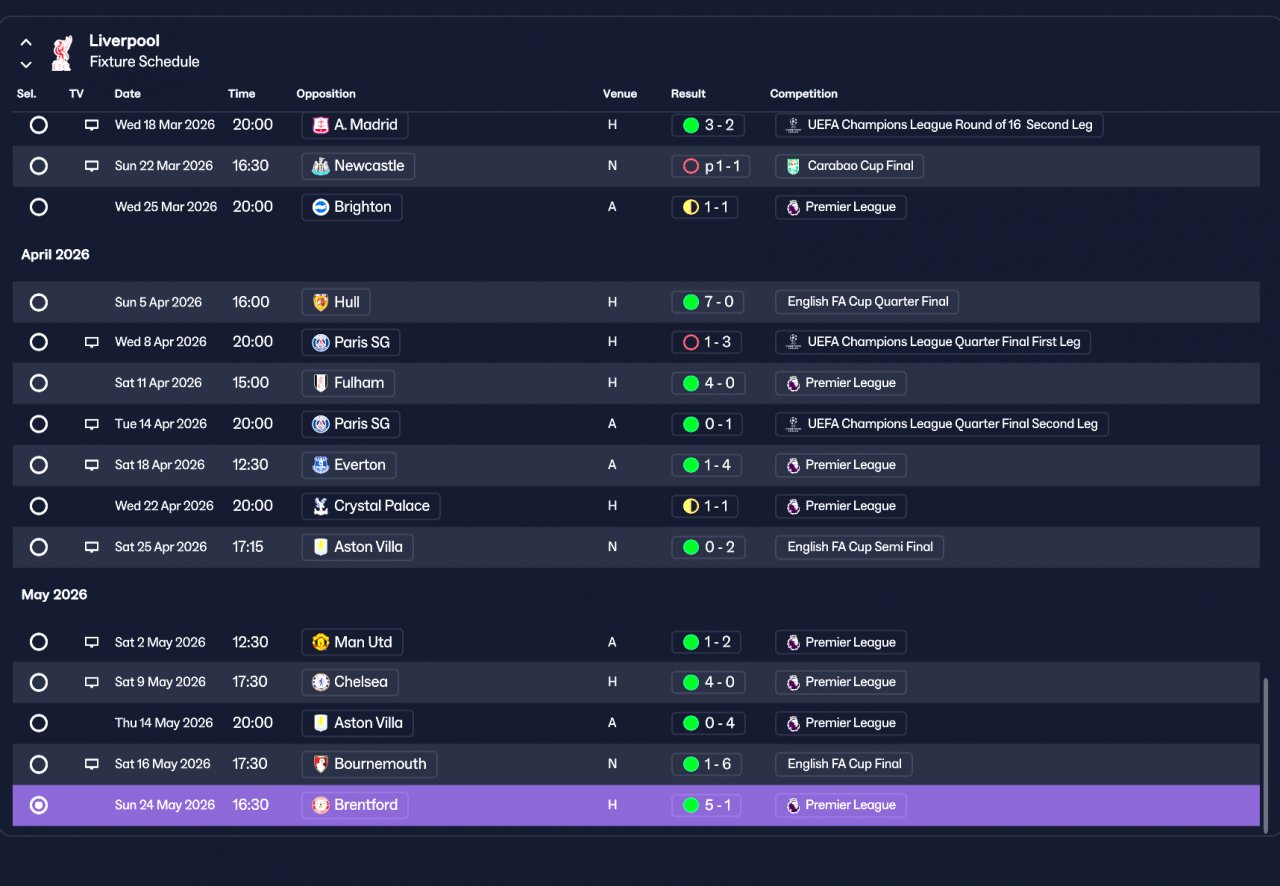Viewport: 1280px width, 886px height.
Task: Click the Man Utd club badge icon
Action: (x=320, y=642)
